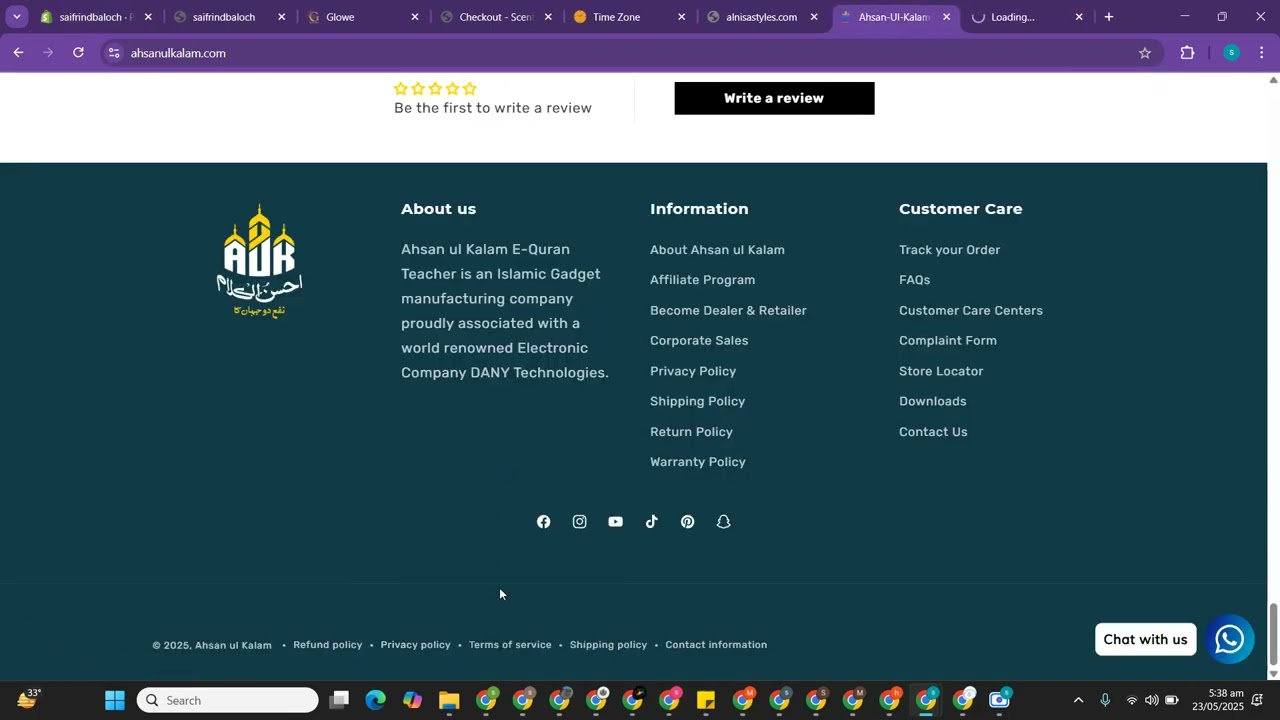Open Chrome profile avatar
This screenshot has width=1280, height=720.
(1231, 53)
